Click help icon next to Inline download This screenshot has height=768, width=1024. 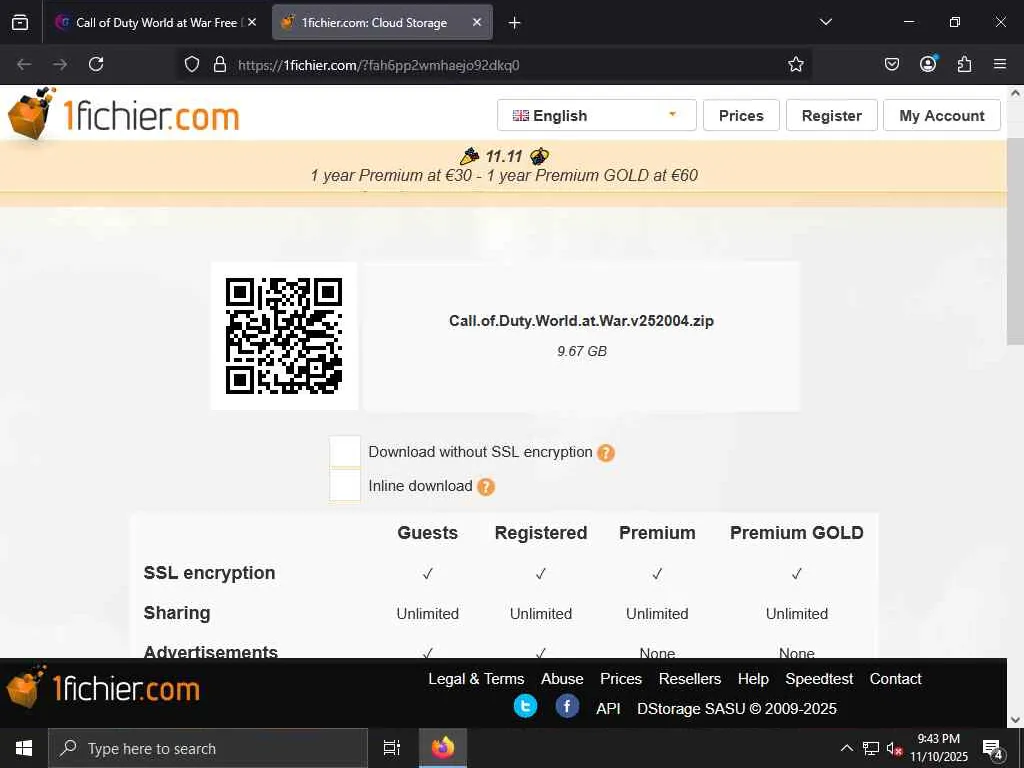(486, 487)
